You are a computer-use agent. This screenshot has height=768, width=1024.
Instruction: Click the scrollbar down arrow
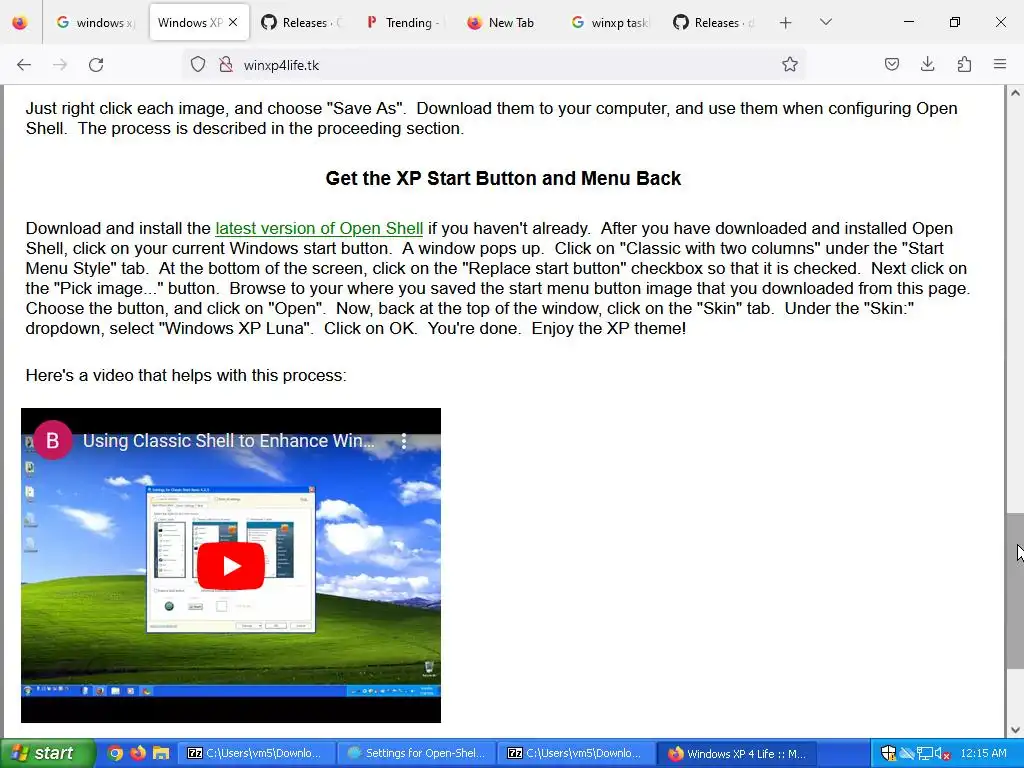click(x=1015, y=730)
